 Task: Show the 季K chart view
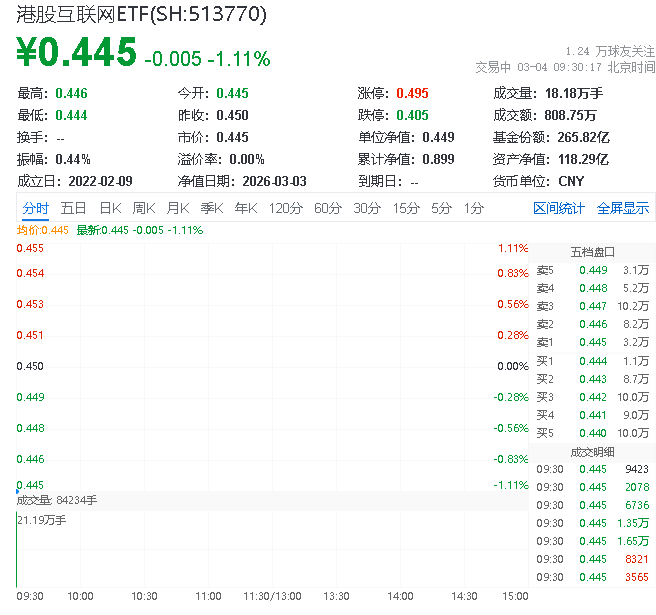pyautogui.click(x=211, y=208)
